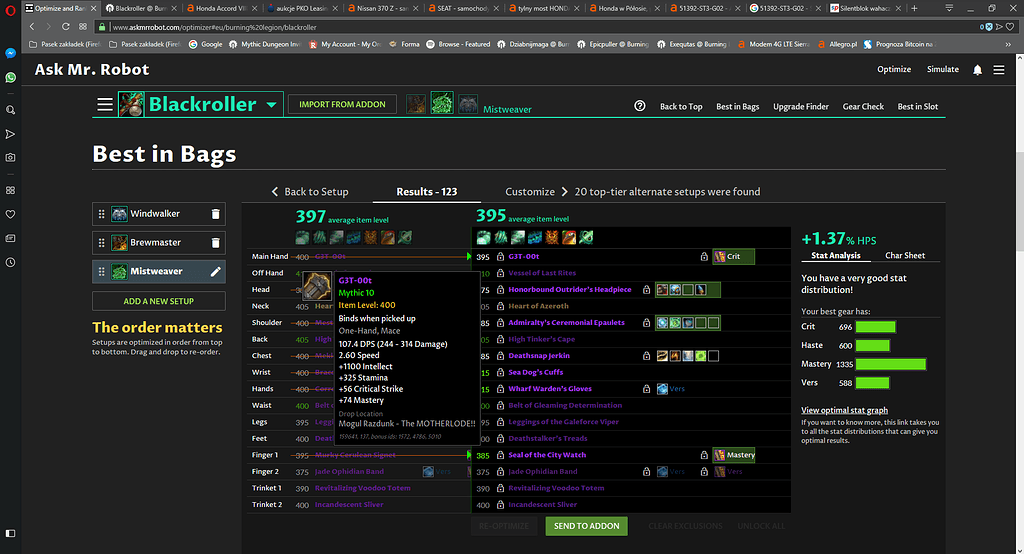Edit the Mistweaver setup with the pencil icon
Image resolution: width=1024 pixels, height=554 pixels.
pos(216,272)
